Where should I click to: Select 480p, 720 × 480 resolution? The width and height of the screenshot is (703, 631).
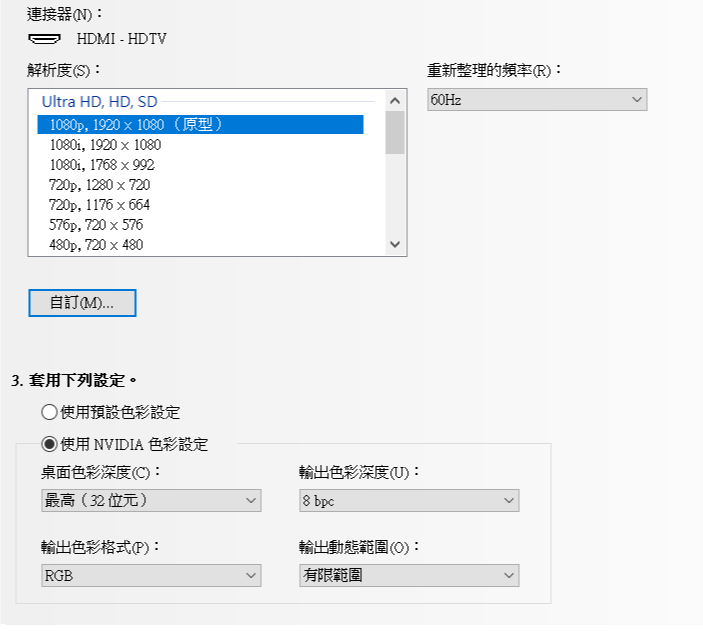(200, 245)
